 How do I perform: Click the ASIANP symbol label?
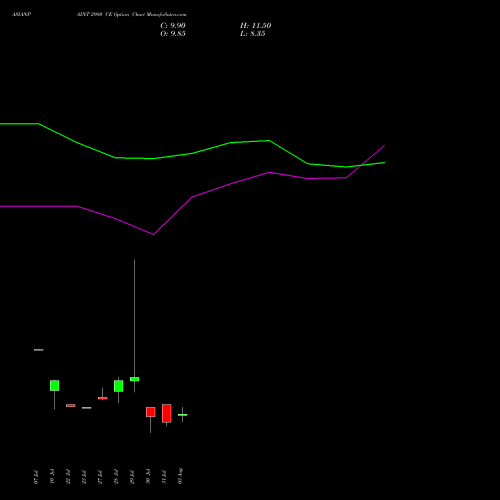21,15
